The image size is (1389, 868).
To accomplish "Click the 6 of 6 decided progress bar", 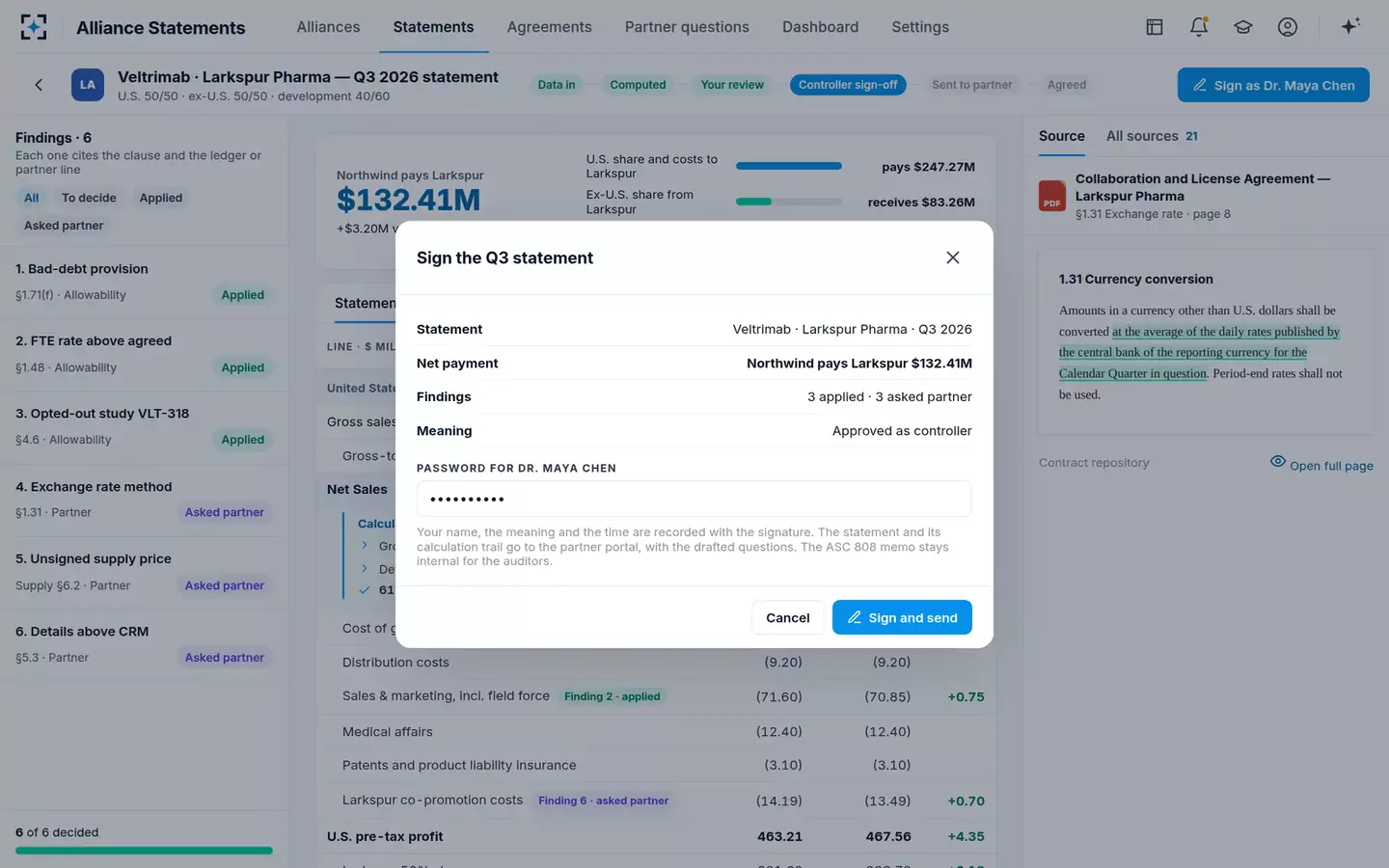I will [144, 851].
